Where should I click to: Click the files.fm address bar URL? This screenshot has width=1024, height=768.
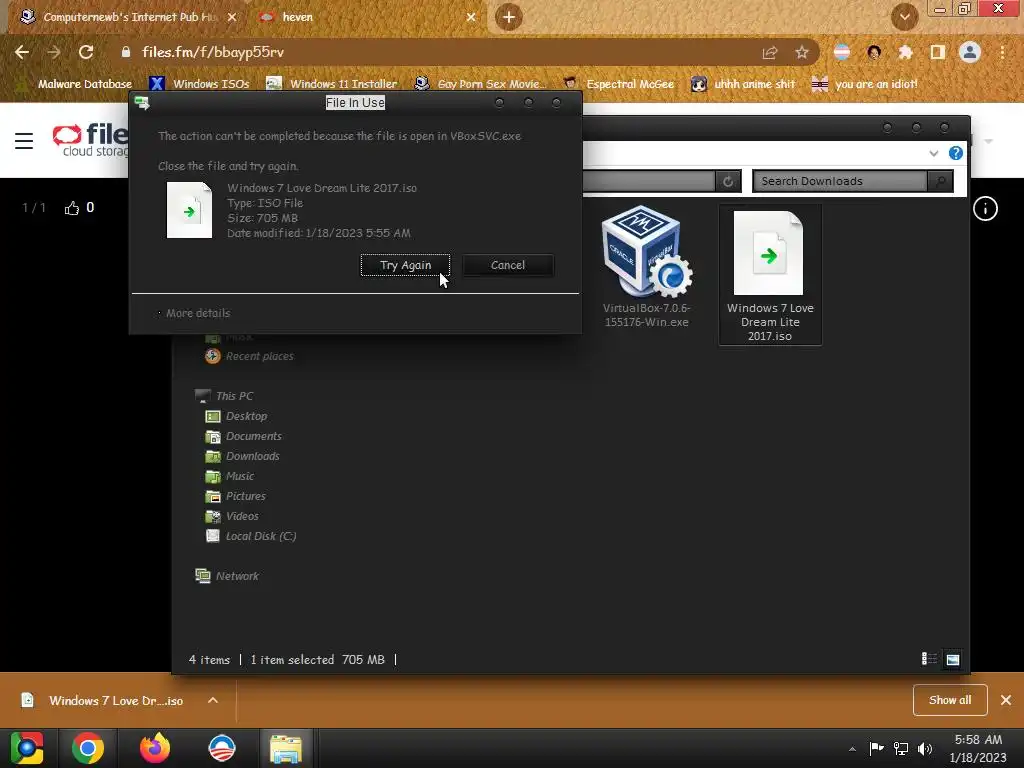[213, 52]
